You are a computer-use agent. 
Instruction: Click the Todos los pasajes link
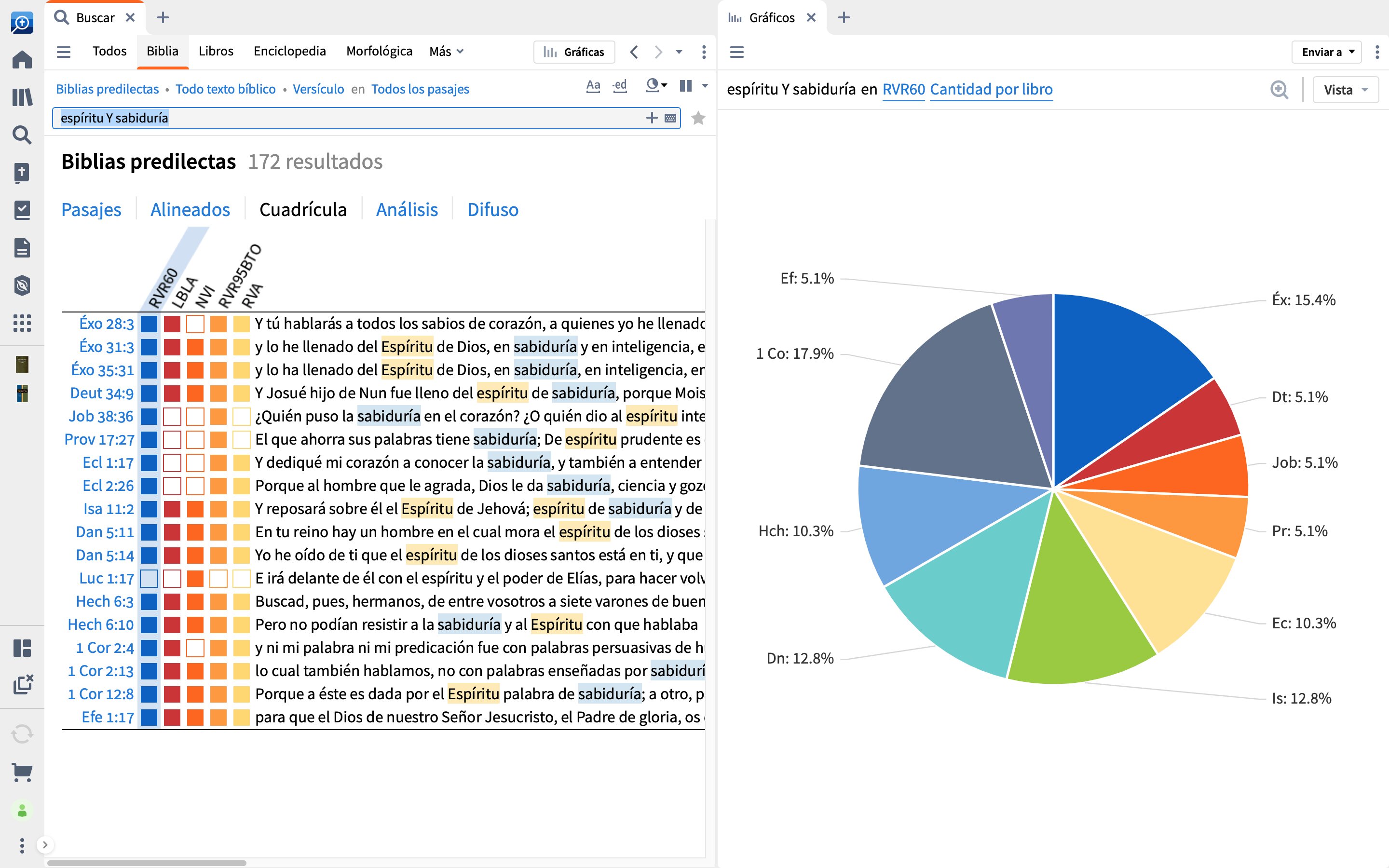click(x=420, y=89)
